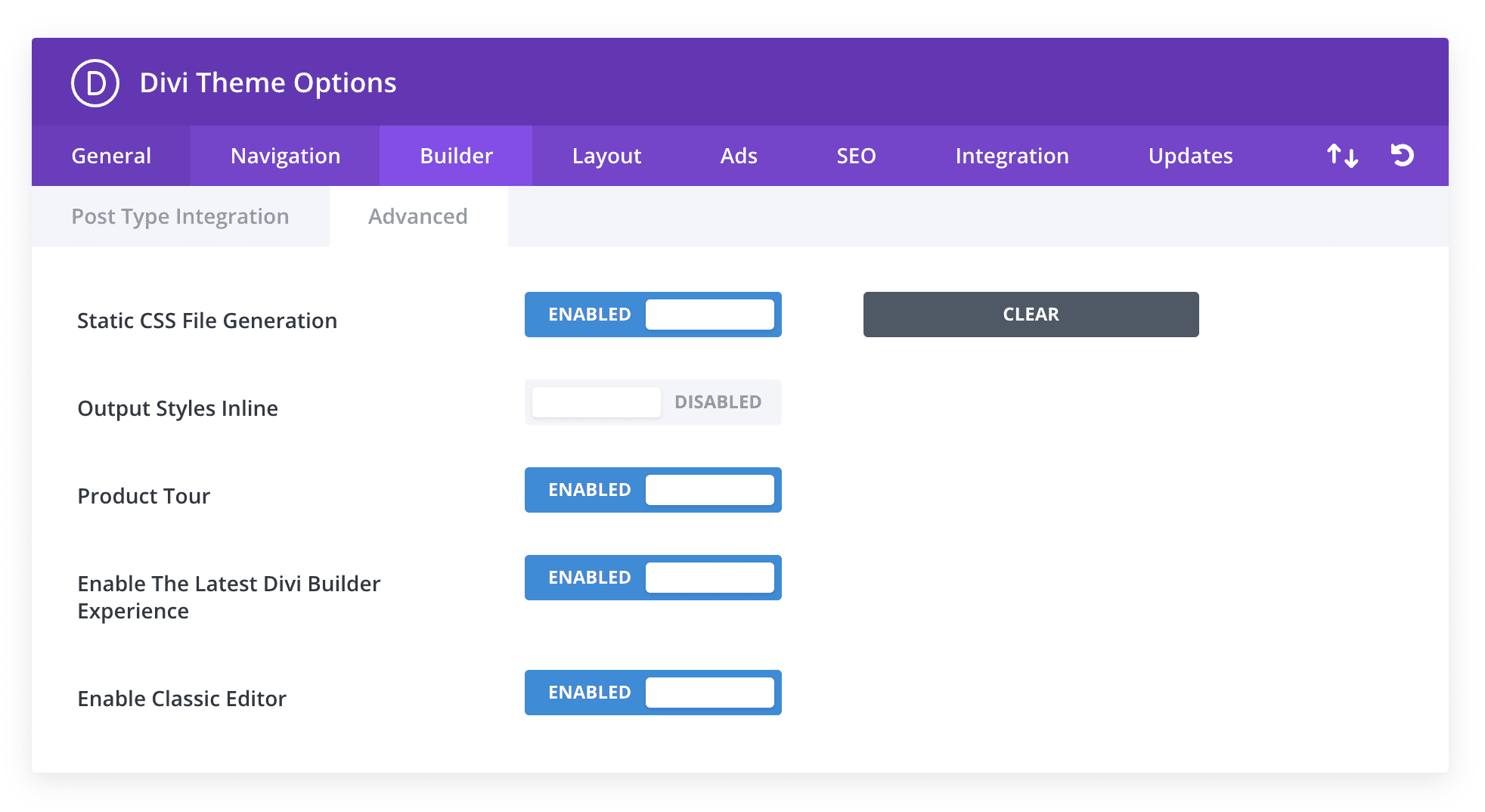The height and width of the screenshot is (812, 1485).
Task: Switch to the Navigation tab
Action: pos(285,156)
